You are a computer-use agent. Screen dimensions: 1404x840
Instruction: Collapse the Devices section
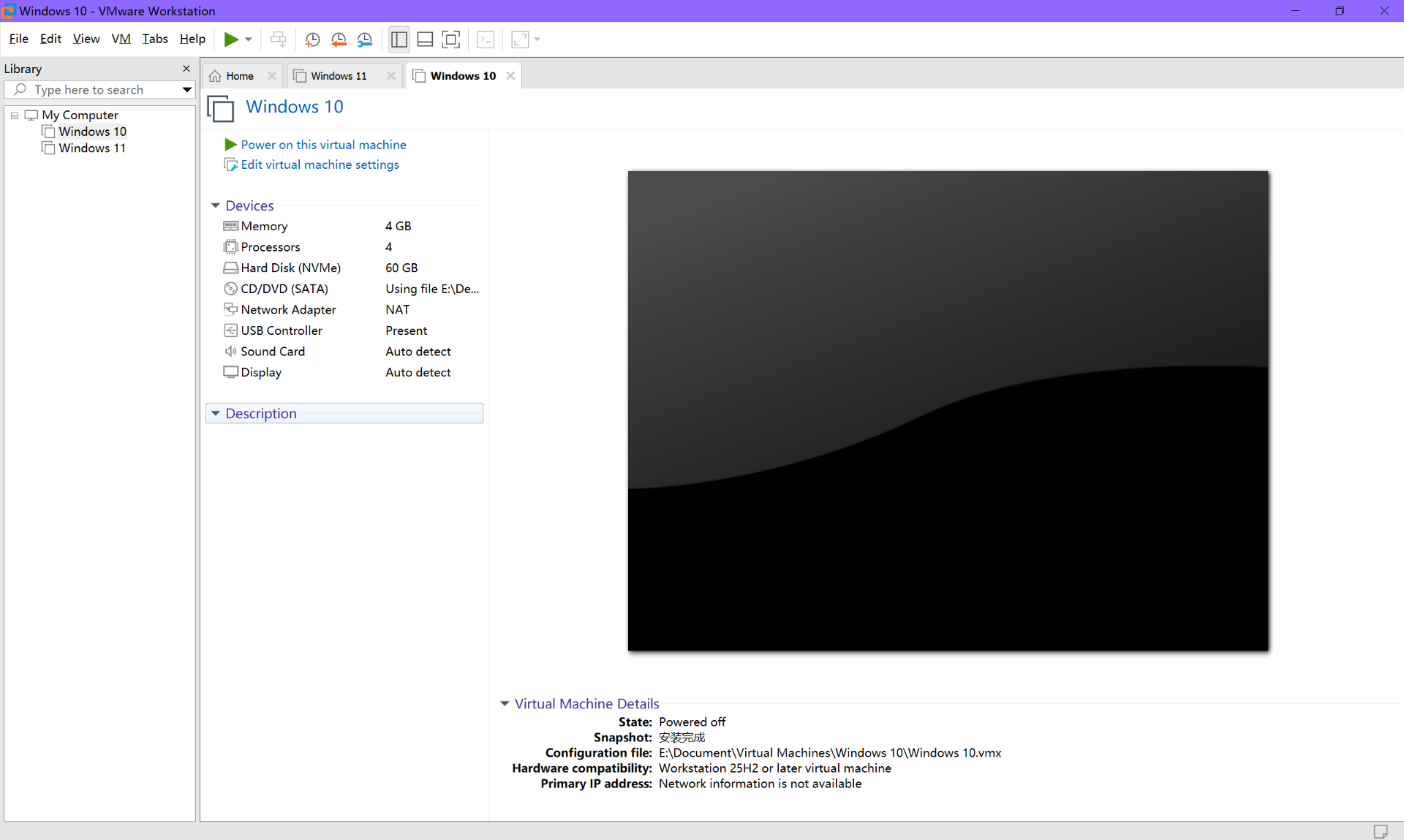[216, 205]
